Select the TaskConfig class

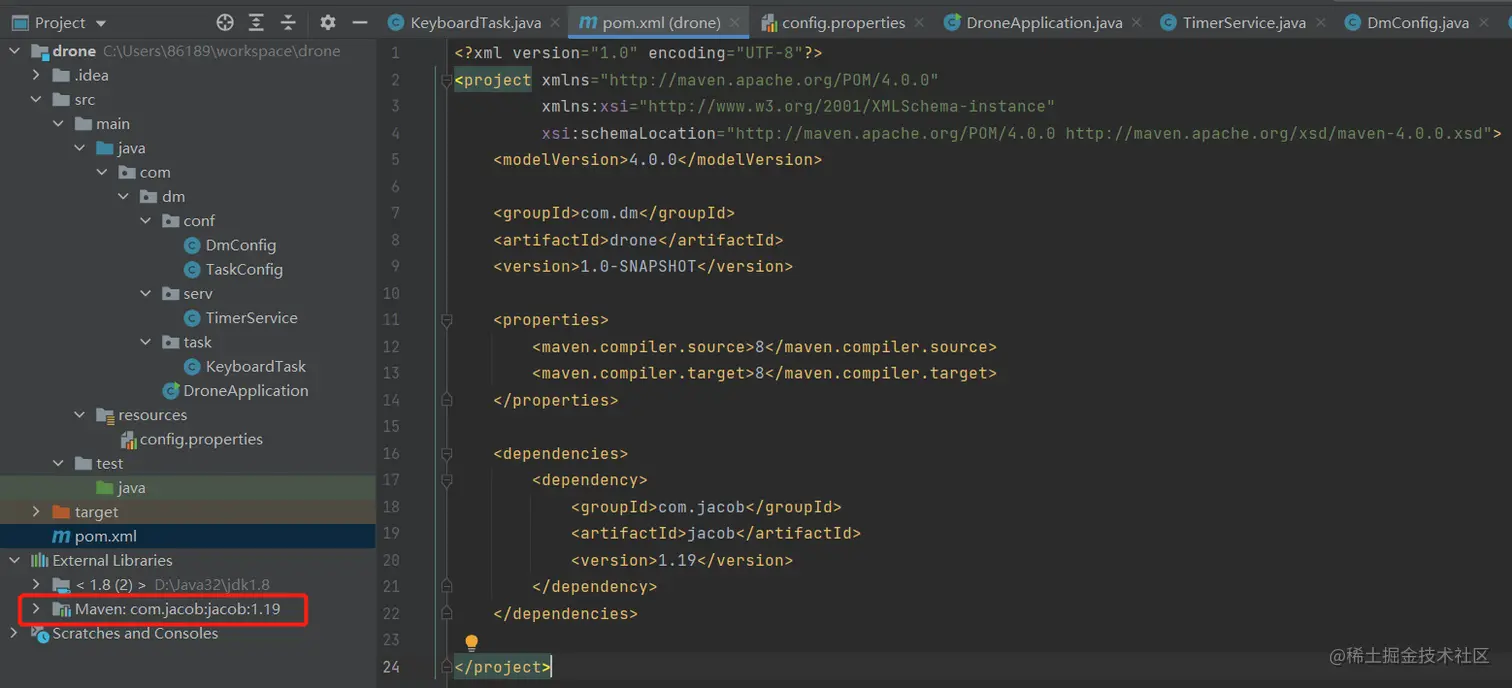tap(233, 269)
